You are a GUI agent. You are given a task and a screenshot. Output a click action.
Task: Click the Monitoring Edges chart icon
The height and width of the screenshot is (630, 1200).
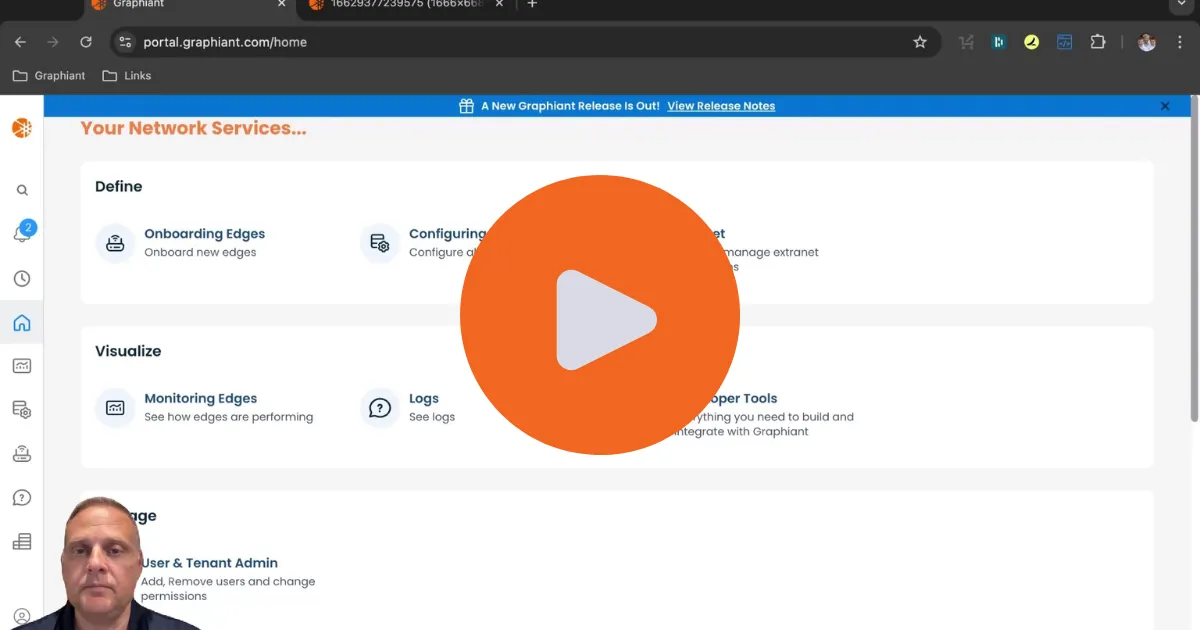tap(115, 408)
